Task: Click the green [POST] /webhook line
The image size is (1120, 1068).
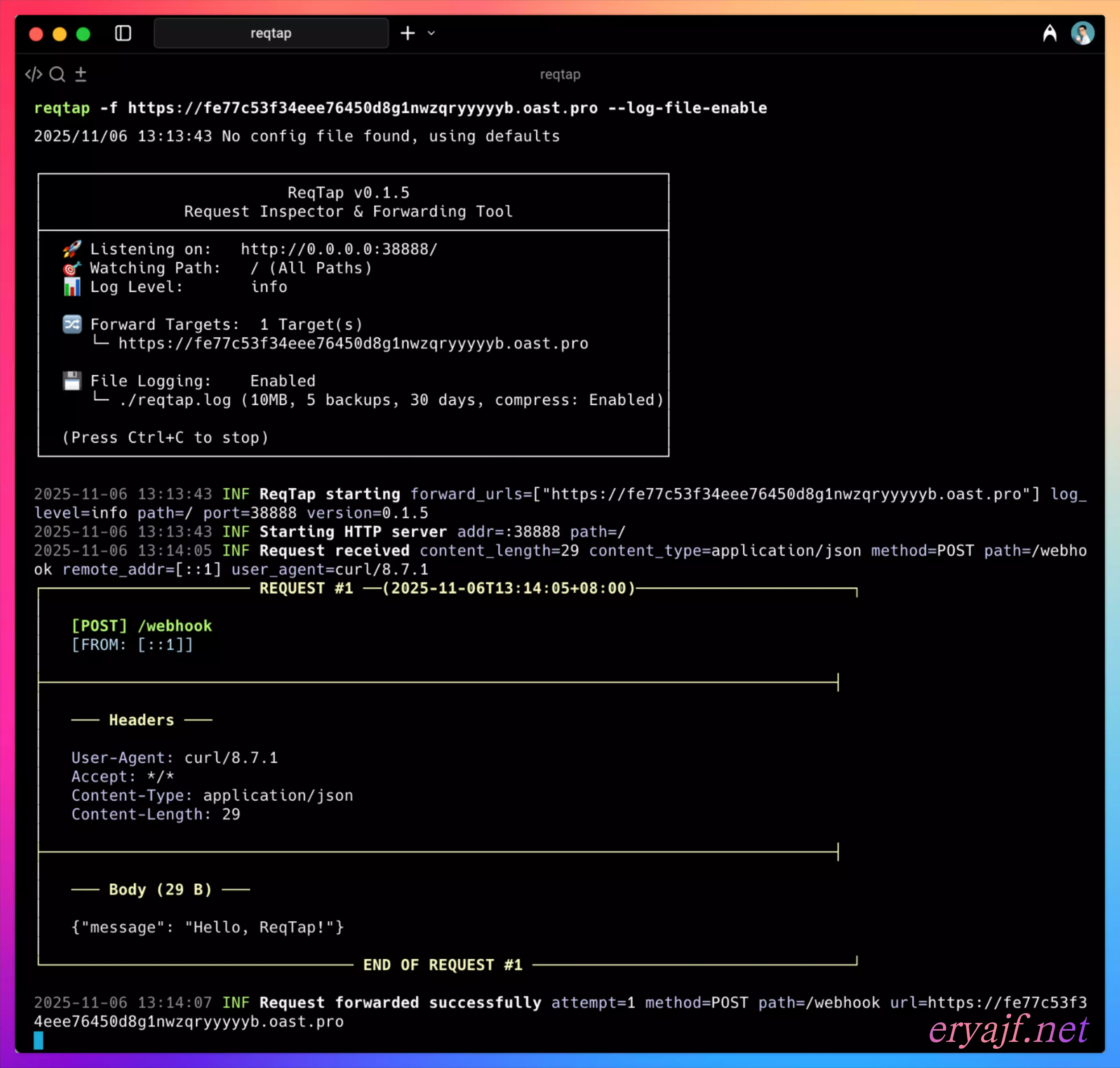Action: pyautogui.click(x=141, y=626)
